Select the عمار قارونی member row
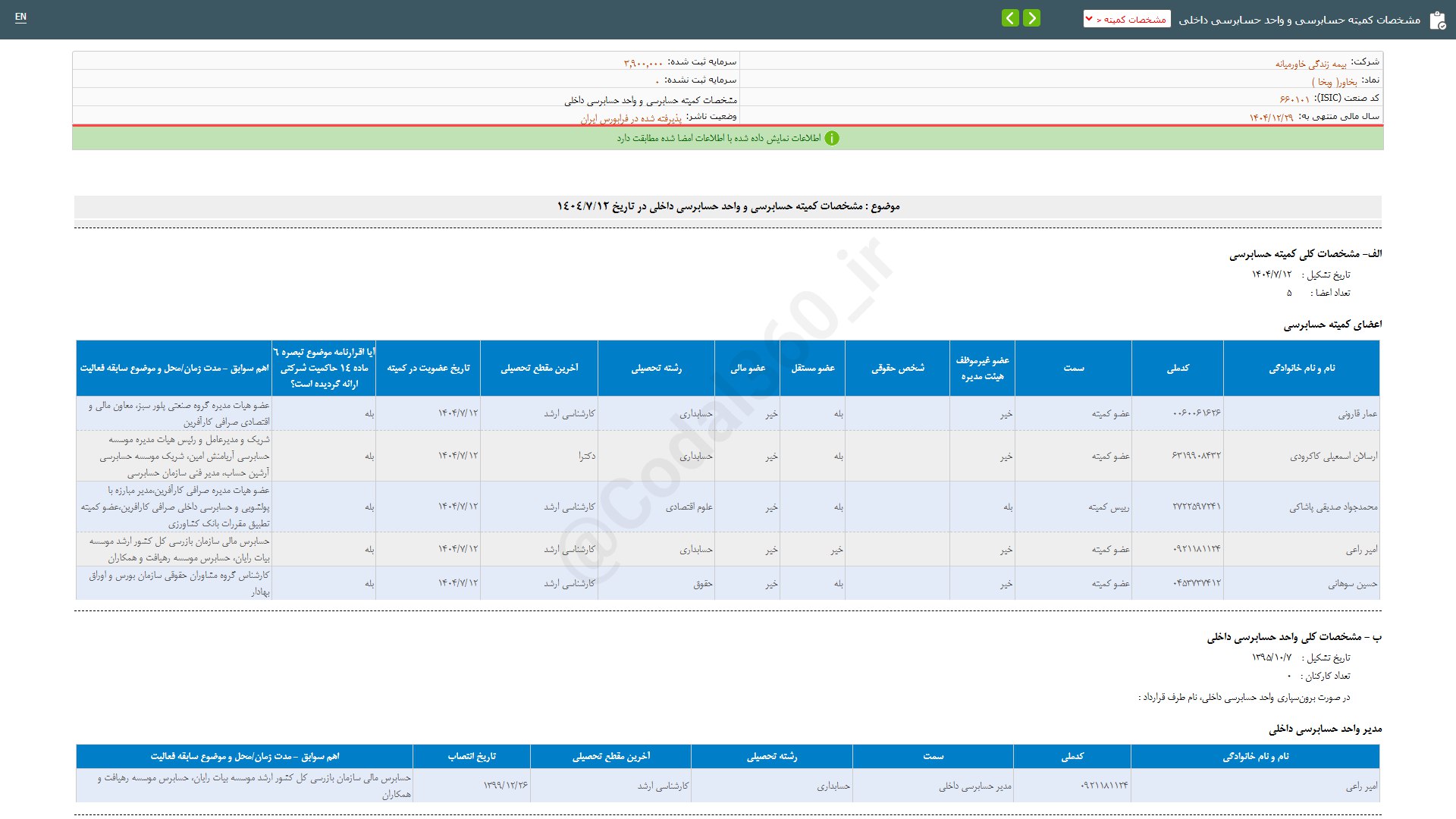This screenshot has height=819, width=1456. 1357,414
